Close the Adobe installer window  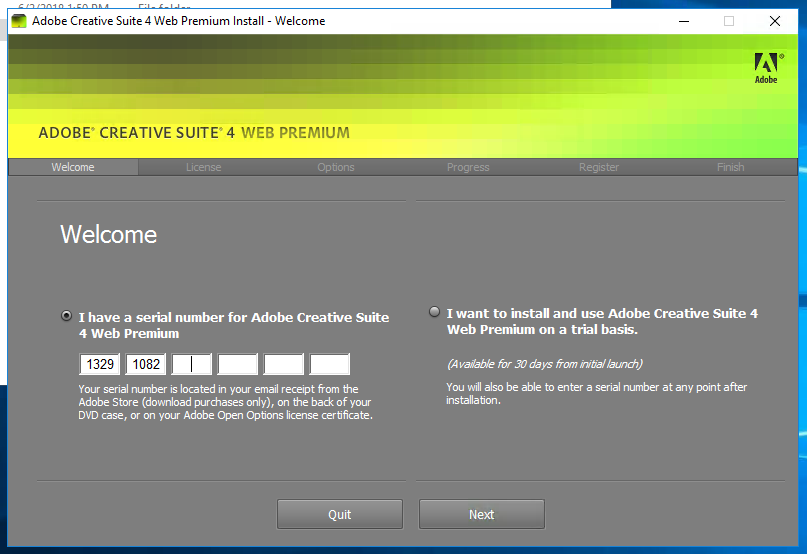point(775,21)
